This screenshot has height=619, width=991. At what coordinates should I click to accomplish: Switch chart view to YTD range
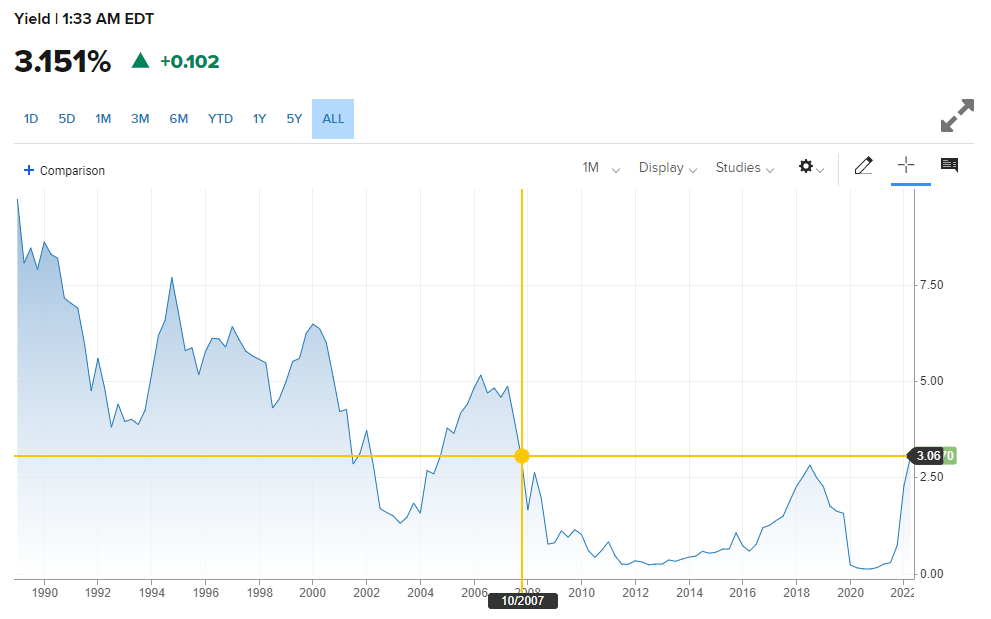tap(219, 118)
